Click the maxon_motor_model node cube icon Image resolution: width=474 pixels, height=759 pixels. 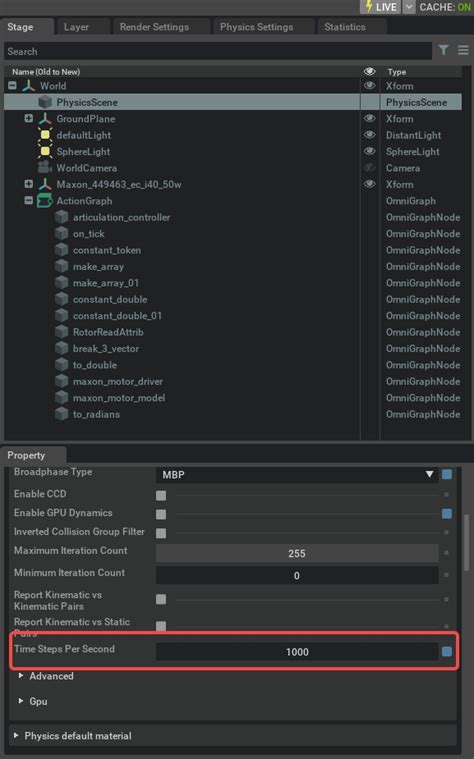[61, 398]
